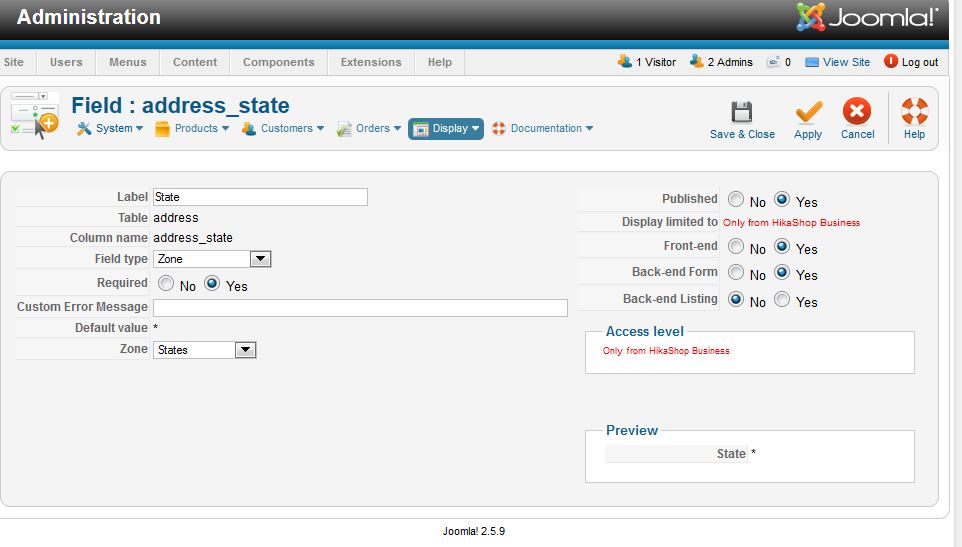The image size is (962, 547).
Task: Set Back-end Listing to No
Action: (x=736, y=299)
